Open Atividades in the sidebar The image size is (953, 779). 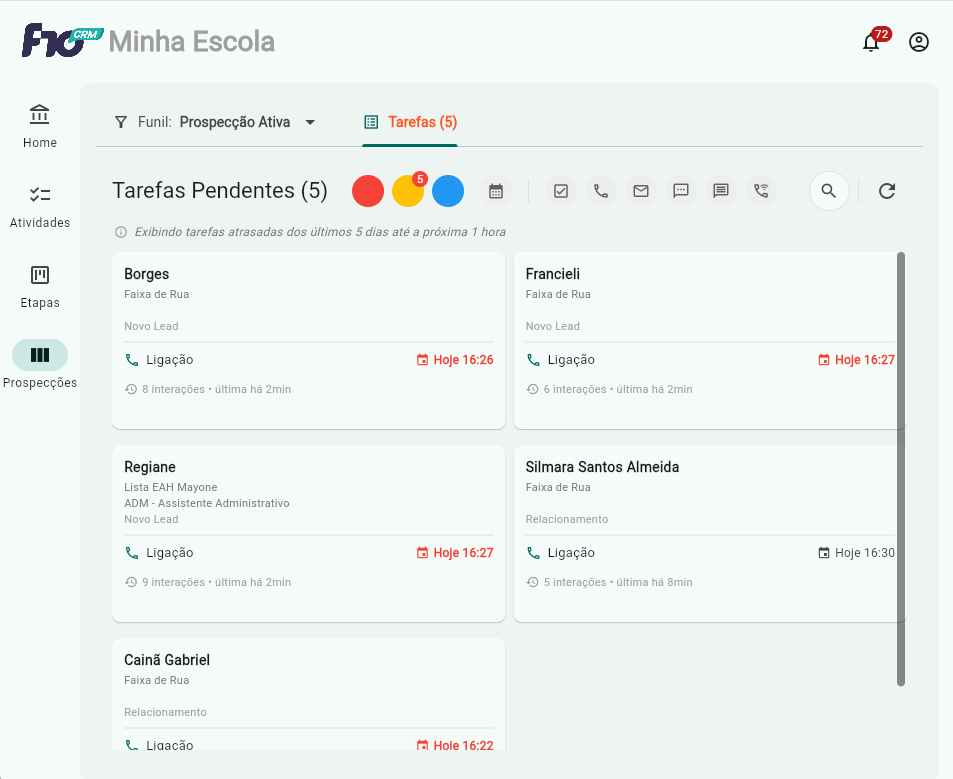point(40,206)
